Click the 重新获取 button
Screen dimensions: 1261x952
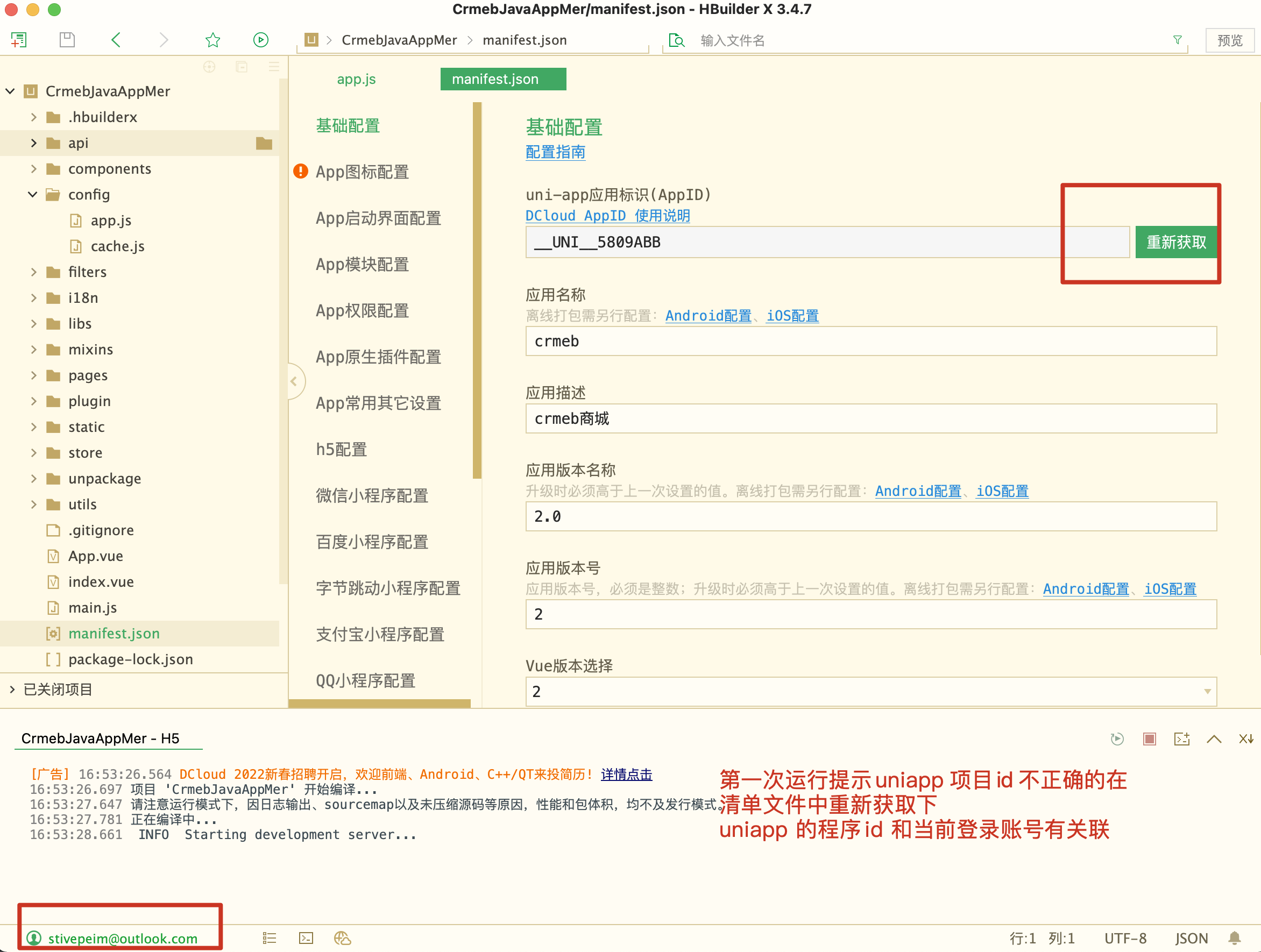point(1175,242)
